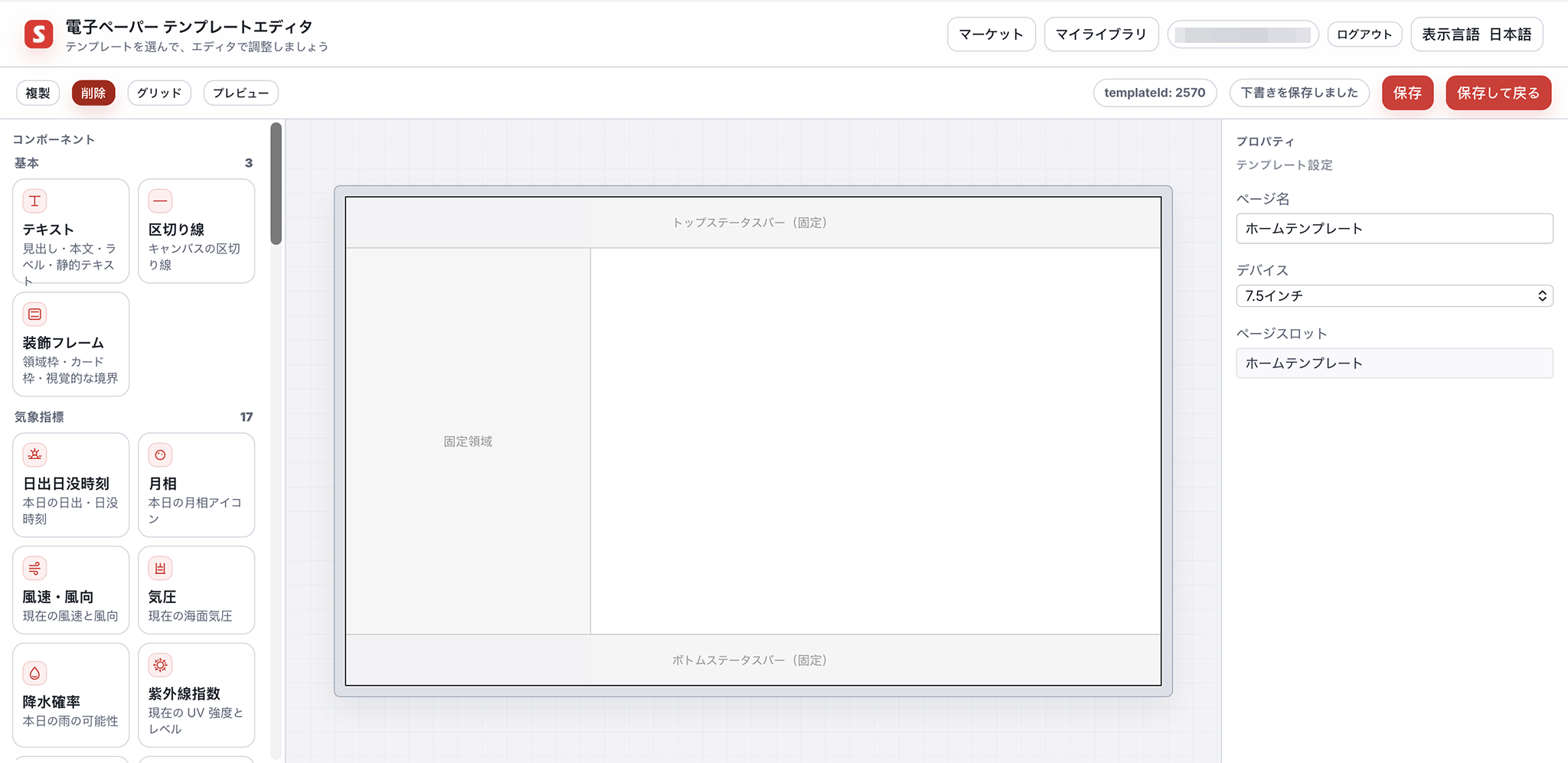The width and height of the screenshot is (1568, 763).
Task: Click the 固定領域 left panel
Action: click(468, 442)
